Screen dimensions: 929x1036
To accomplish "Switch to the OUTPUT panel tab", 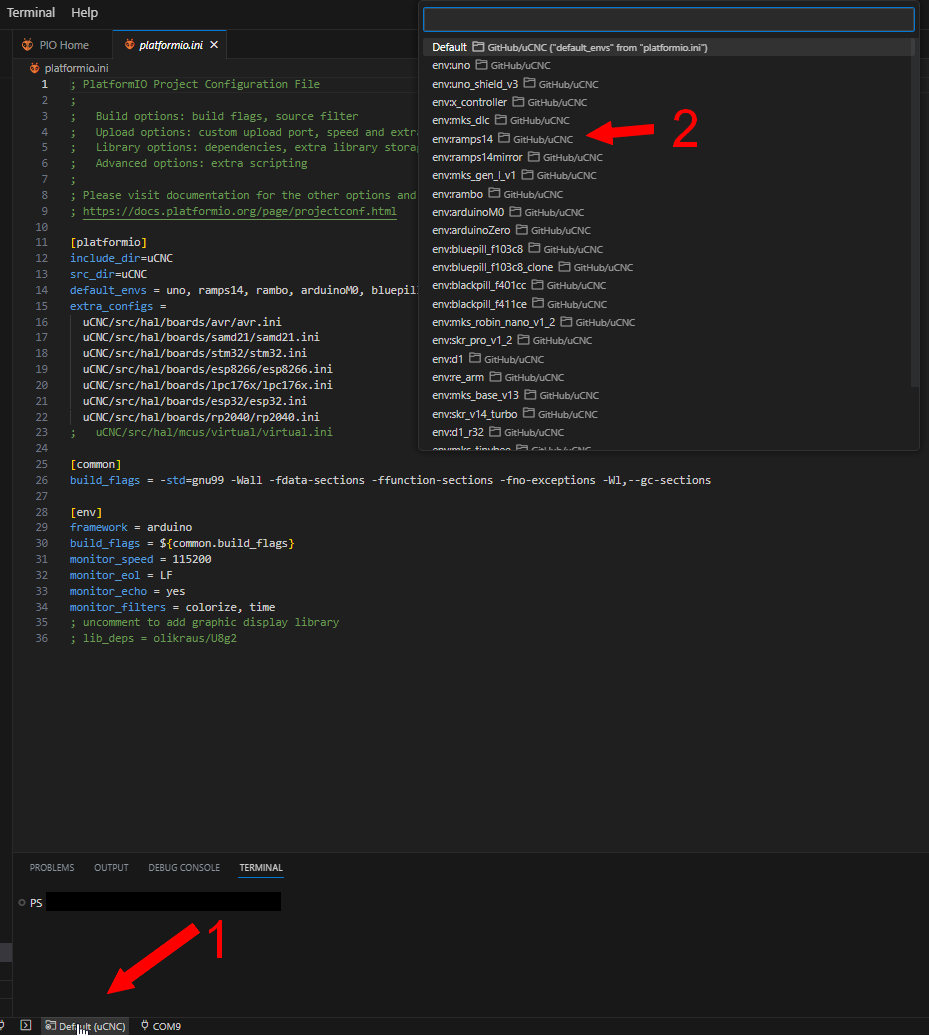I will pyautogui.click(x=111, y=867).
